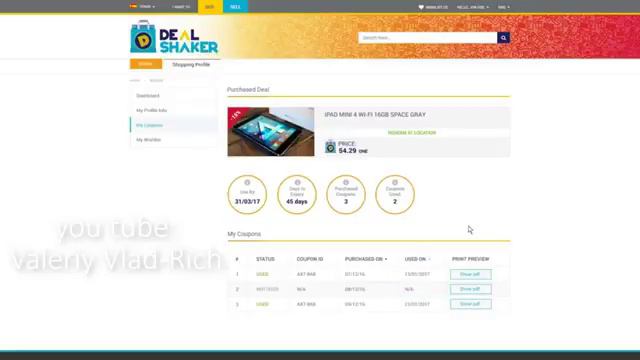This screenshot has height=360, width=640.
Task: Click Show pdf for coupon row 1
Action: coord(471,274)
